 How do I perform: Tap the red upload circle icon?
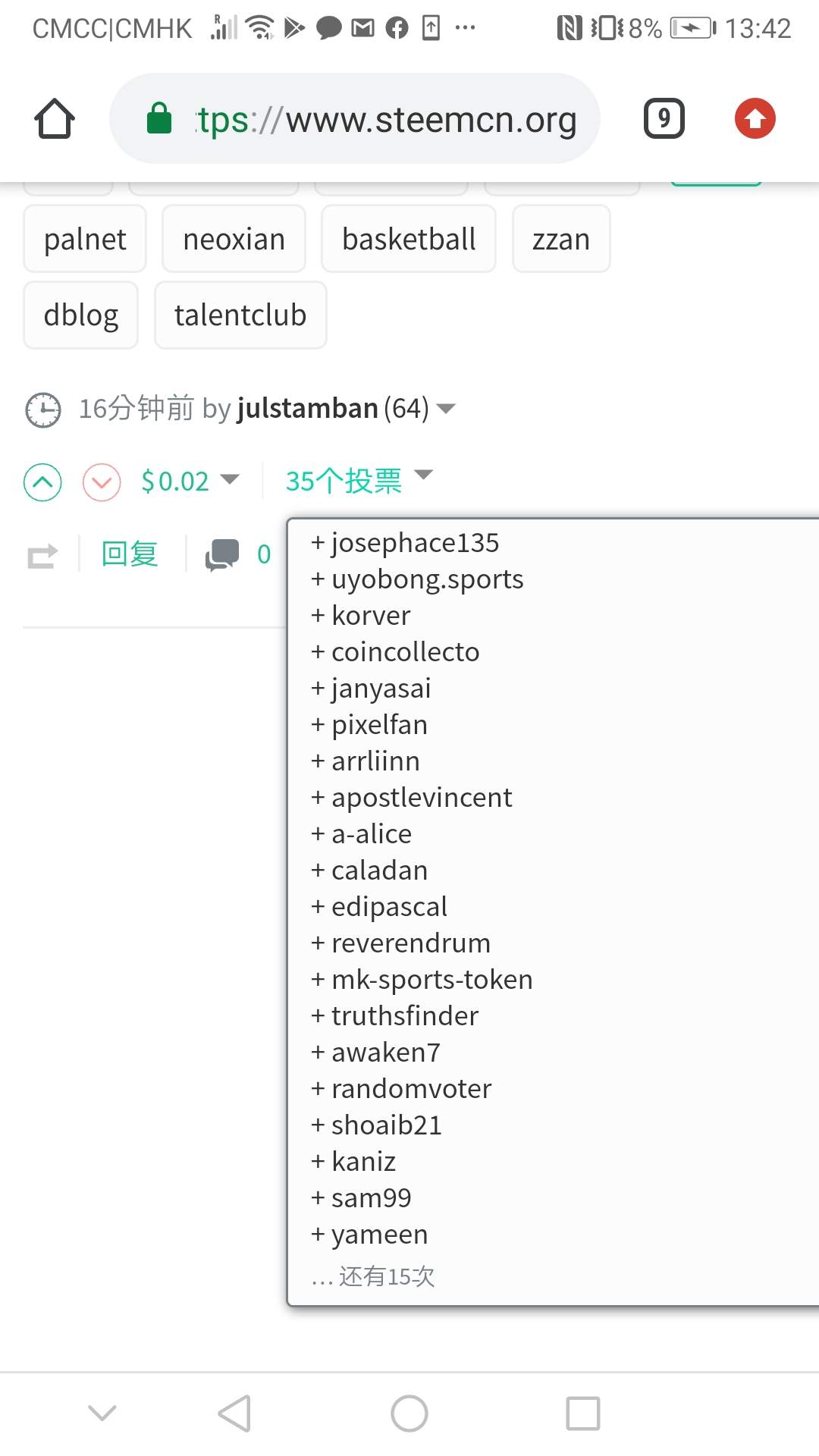pyautogui.click(x=754, y=118)
